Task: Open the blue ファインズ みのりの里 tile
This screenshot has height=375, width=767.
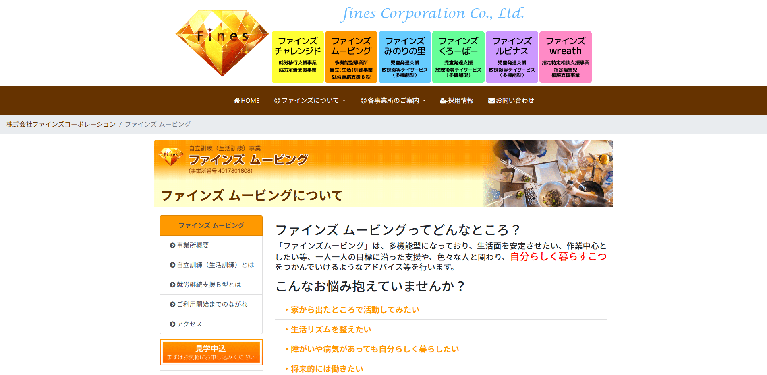Action: click(x=405, y=57)
